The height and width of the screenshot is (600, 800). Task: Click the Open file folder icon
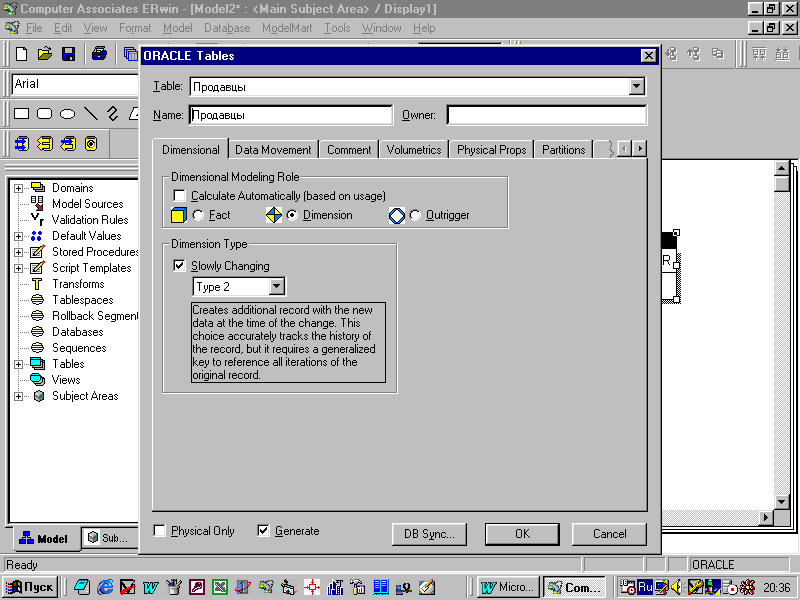(45, 54)
